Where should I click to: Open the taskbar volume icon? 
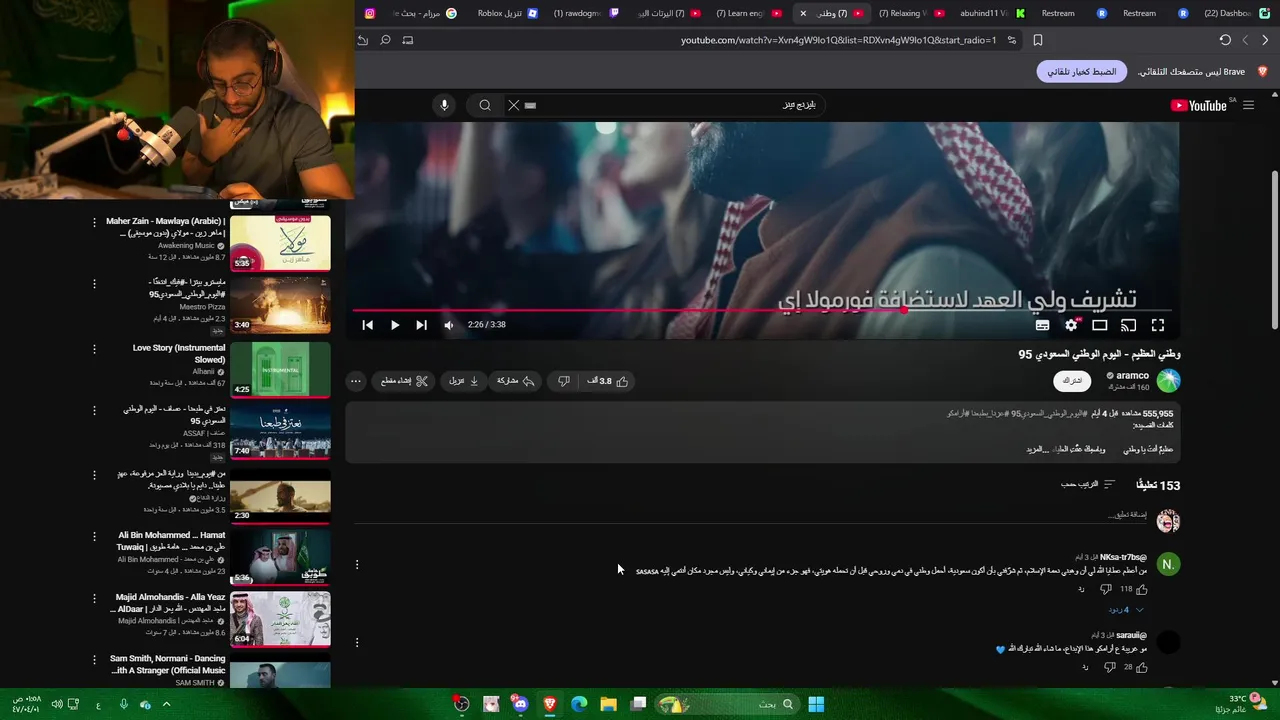pyautogui.click(x=57, y=704)
